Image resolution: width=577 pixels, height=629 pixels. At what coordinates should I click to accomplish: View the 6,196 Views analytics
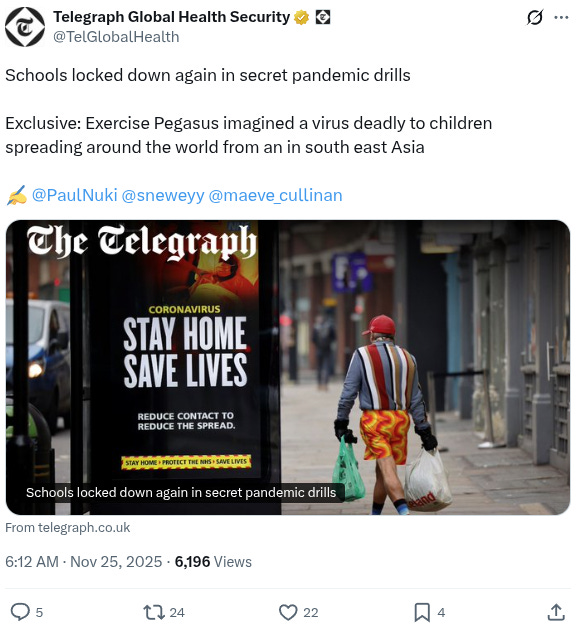point(213,562)
